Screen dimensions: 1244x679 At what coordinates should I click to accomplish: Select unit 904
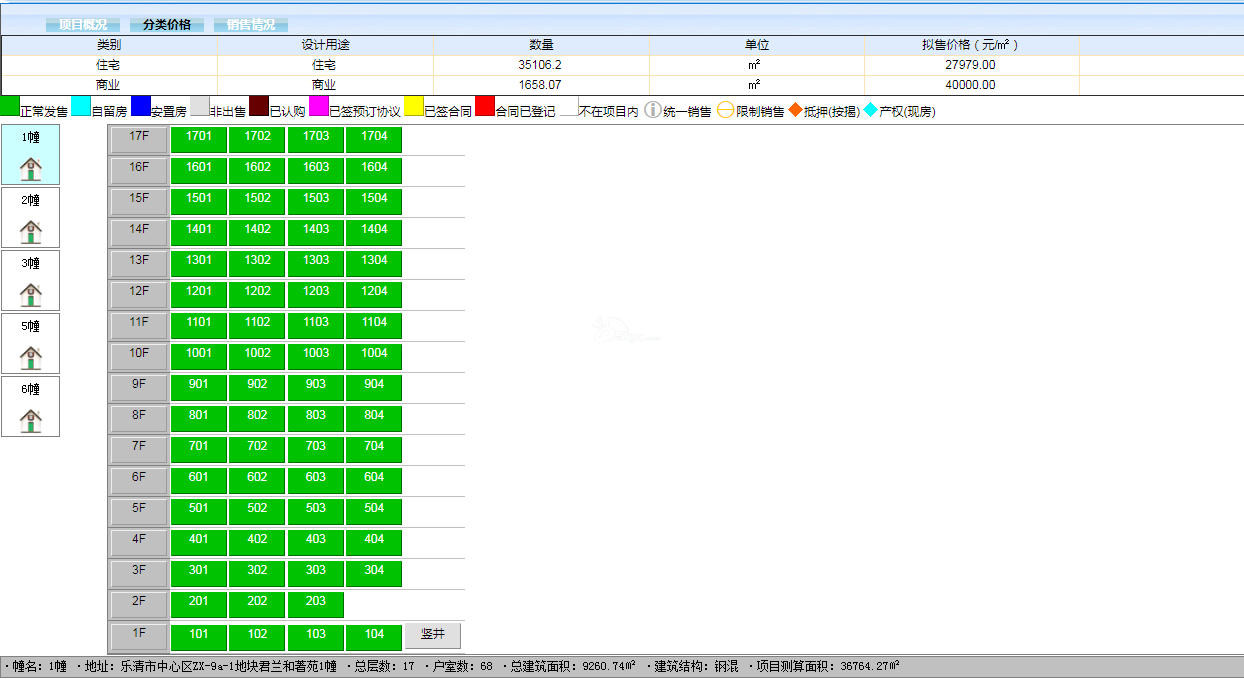point(374,388)
